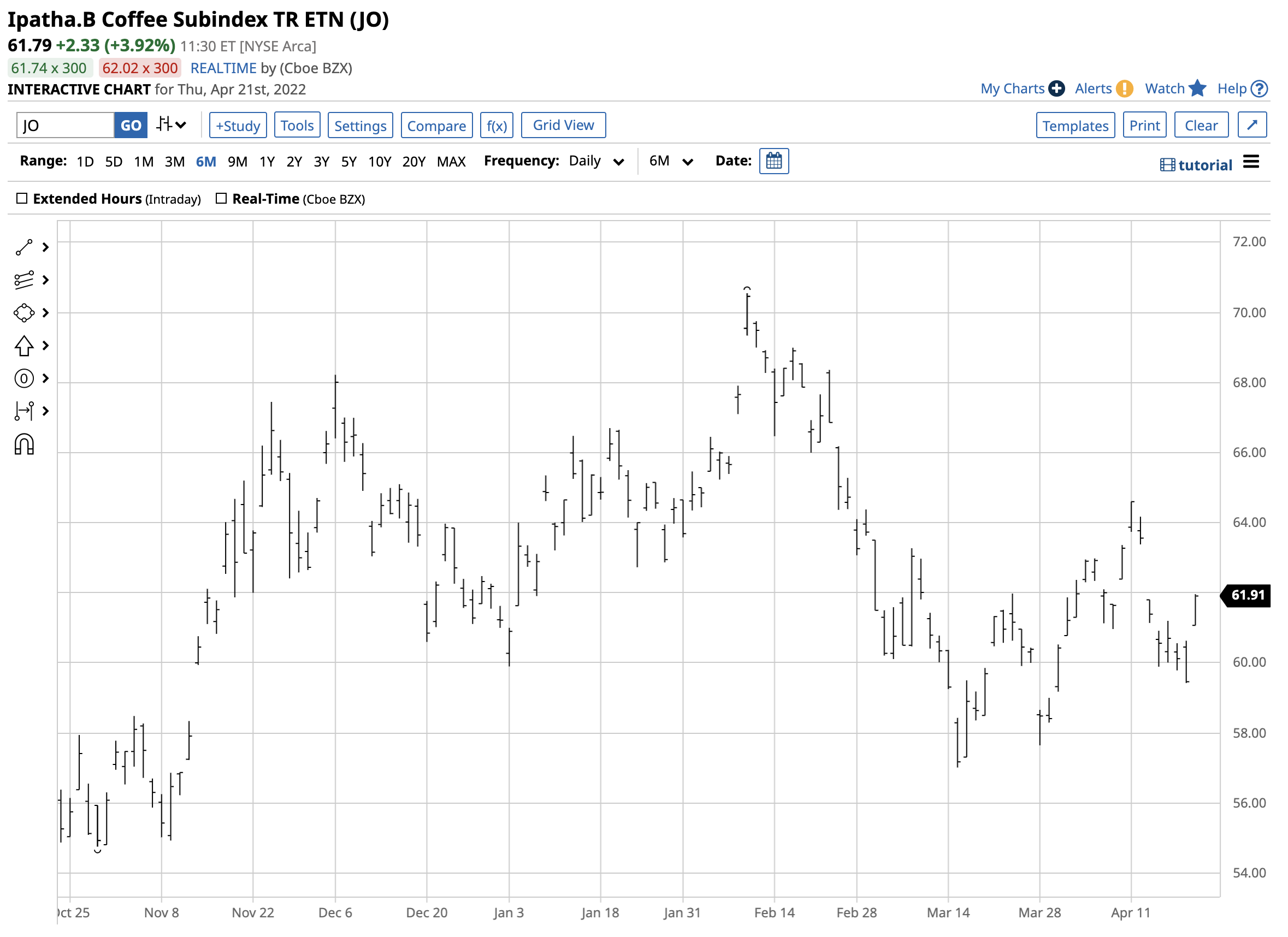The width and height of the screenshot is (1288, 937).
Task: Select the 1Y range option
Action: click(267, 162)
